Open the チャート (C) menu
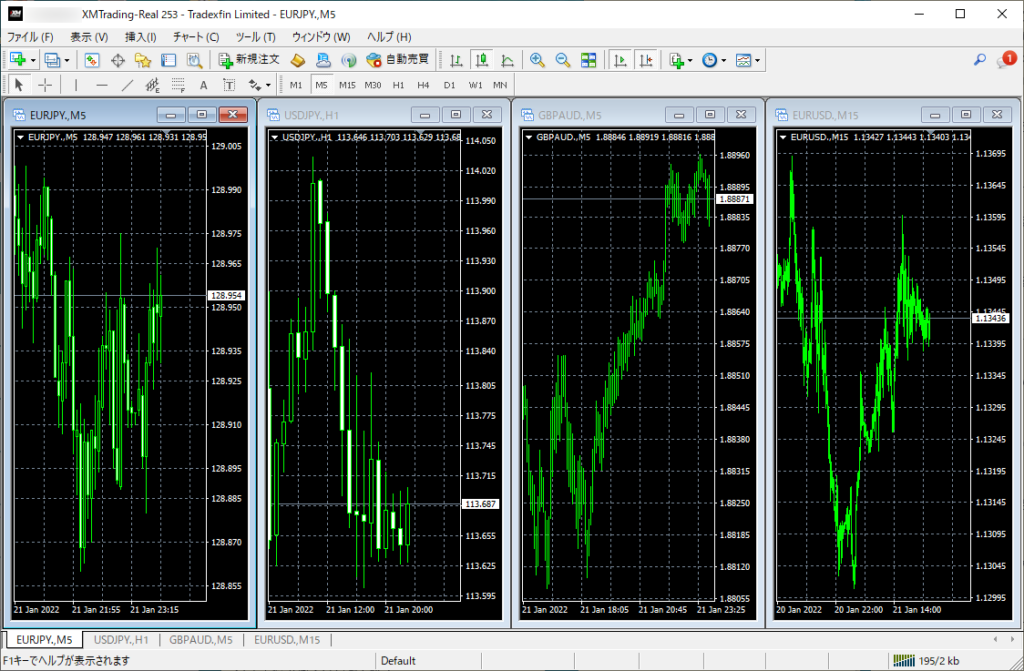Viewport: 1024px width, 671px height. click(x=195, y=37)
